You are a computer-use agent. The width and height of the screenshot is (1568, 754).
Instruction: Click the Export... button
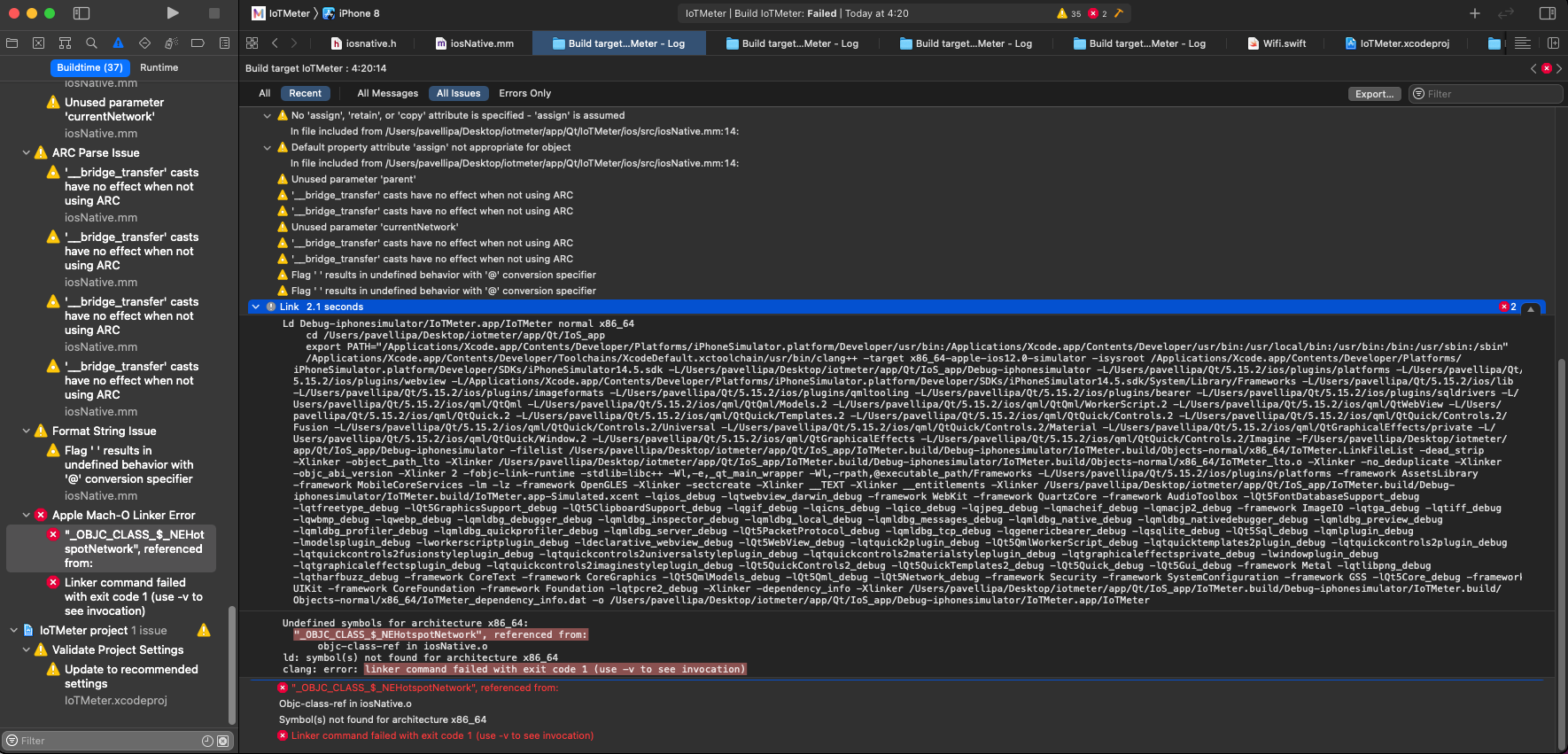tap(1374, 94)
